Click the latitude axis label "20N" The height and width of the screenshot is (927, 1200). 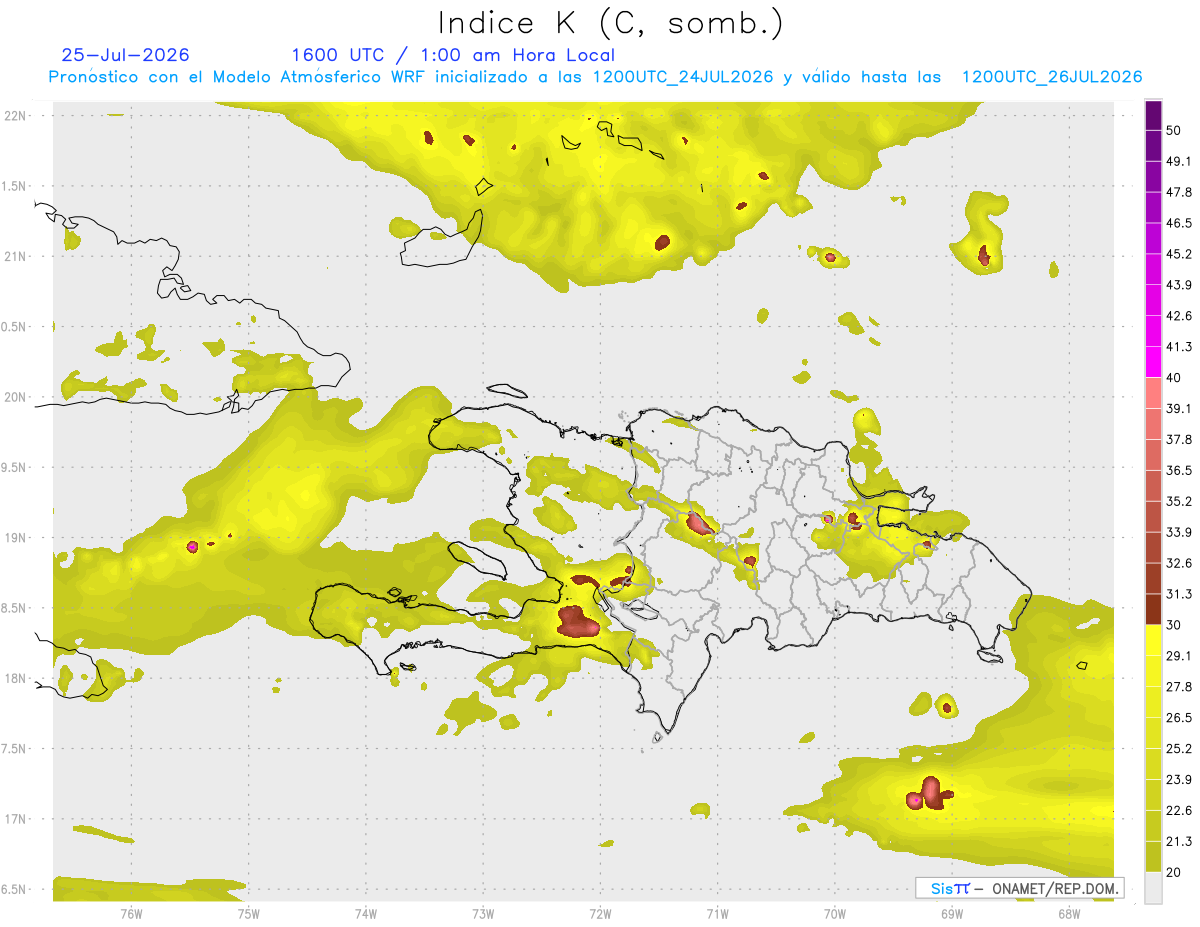pos(16,397)
